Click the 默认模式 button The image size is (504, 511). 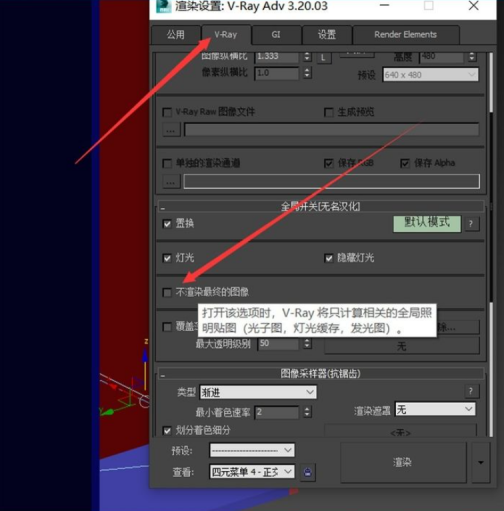pyautogui.click(x=427, y=223)
